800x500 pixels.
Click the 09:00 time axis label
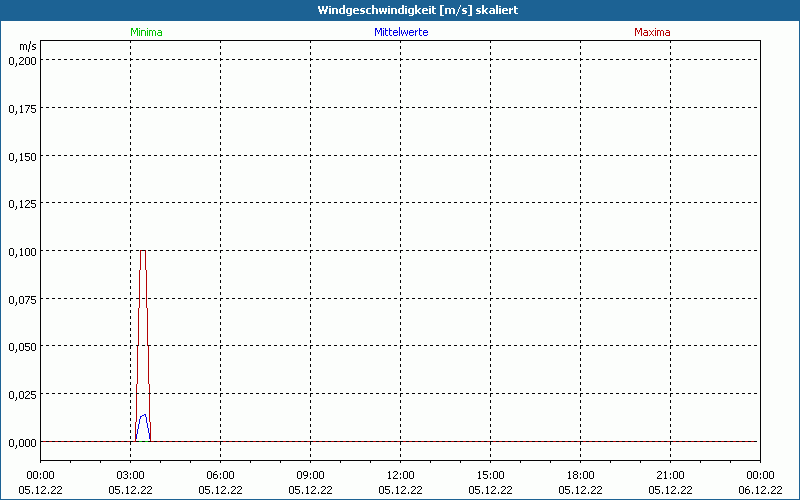[x=310, y=476]
